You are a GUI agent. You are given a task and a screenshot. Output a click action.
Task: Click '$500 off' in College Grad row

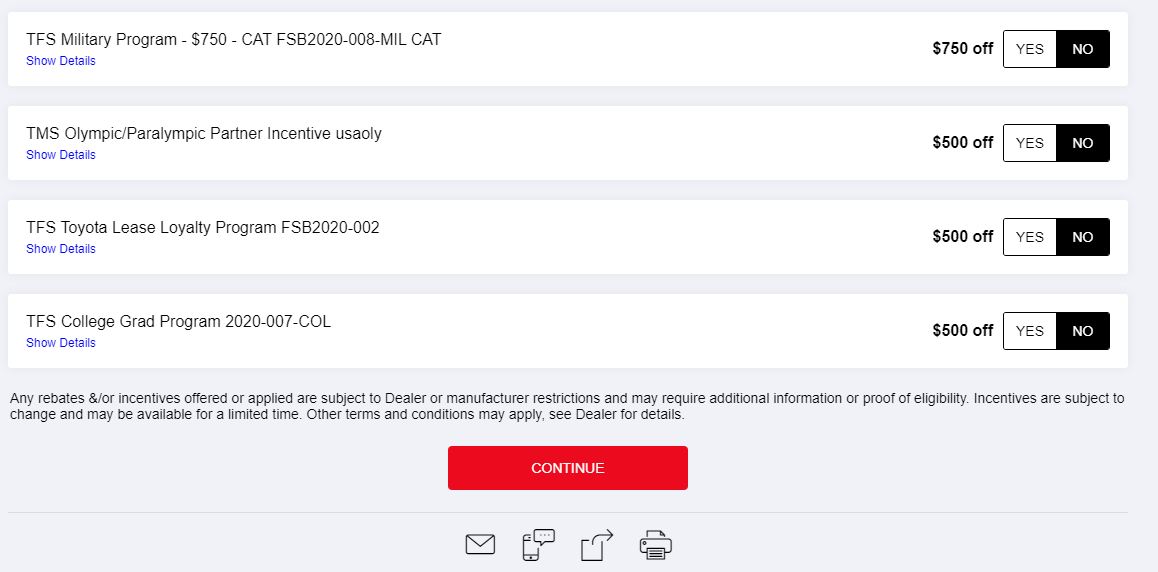963,331
